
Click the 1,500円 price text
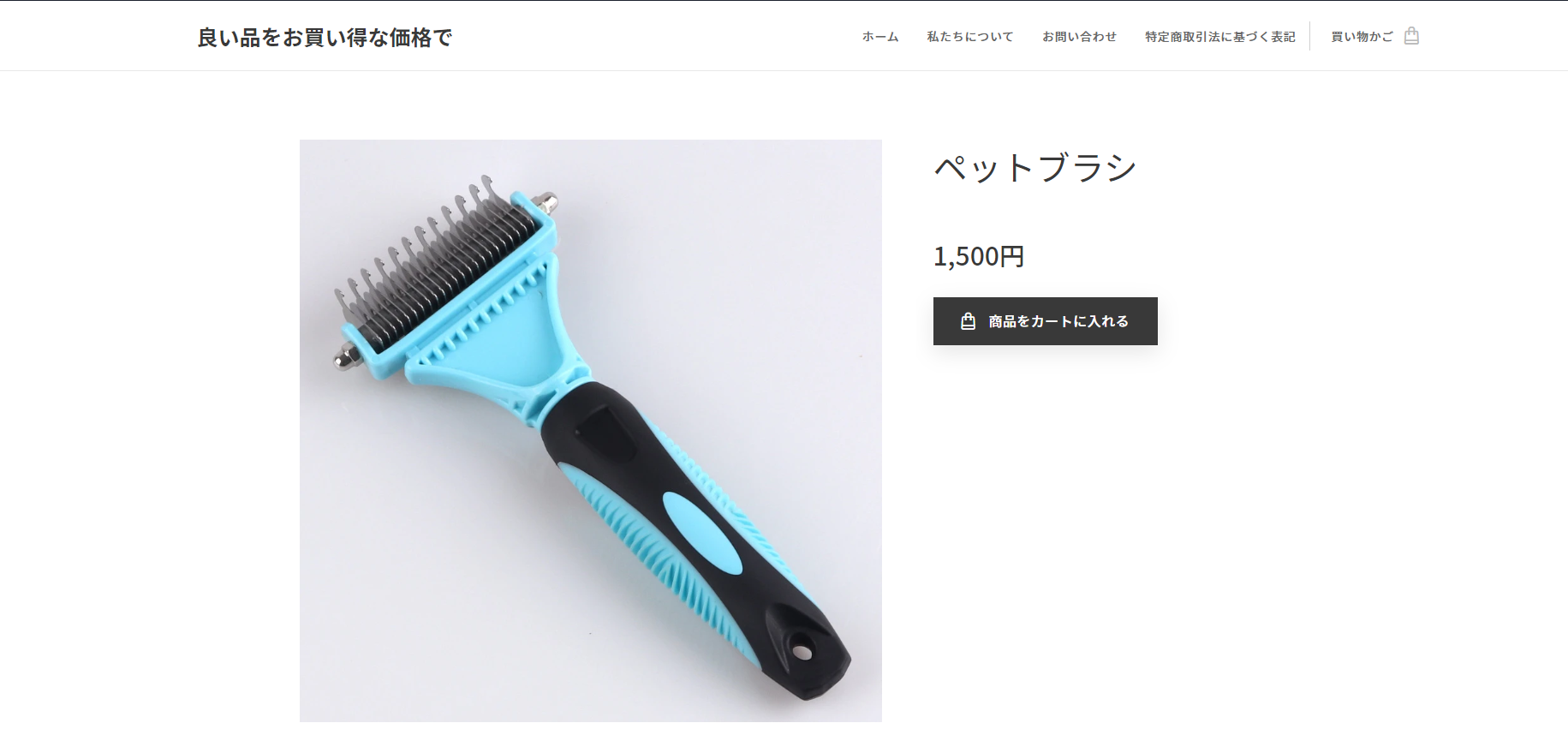pos(979,256)
